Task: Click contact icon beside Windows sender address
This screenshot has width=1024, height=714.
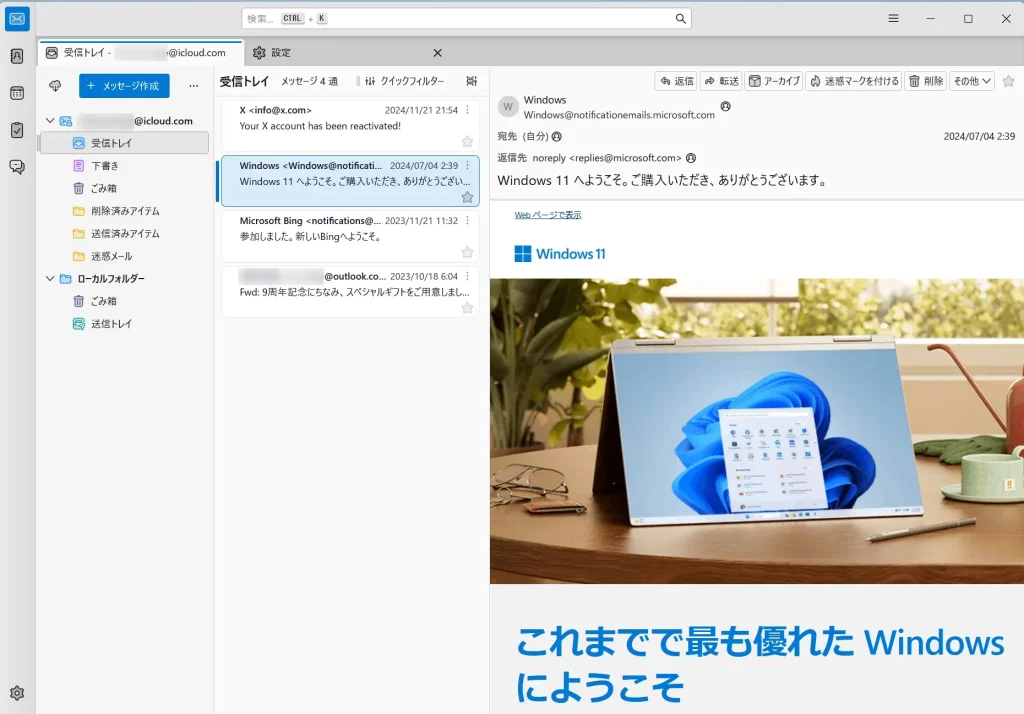Action: [726, 106]
